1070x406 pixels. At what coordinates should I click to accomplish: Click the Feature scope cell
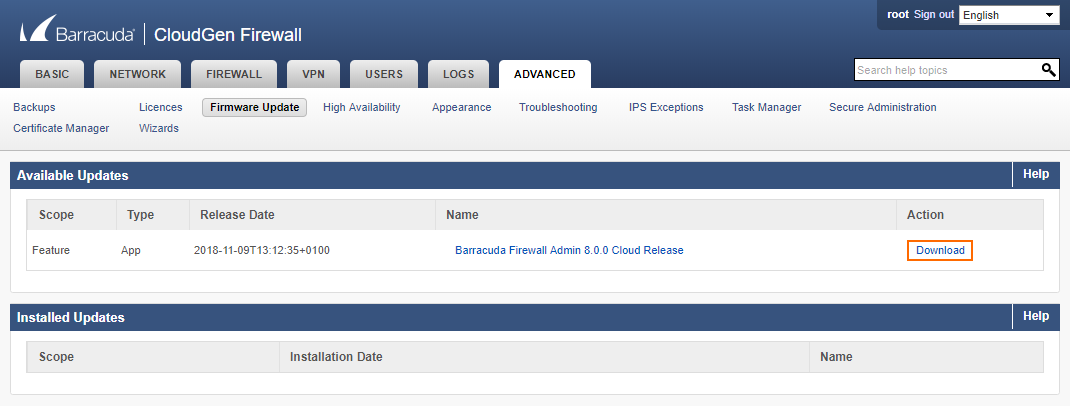tap(50, 250)
